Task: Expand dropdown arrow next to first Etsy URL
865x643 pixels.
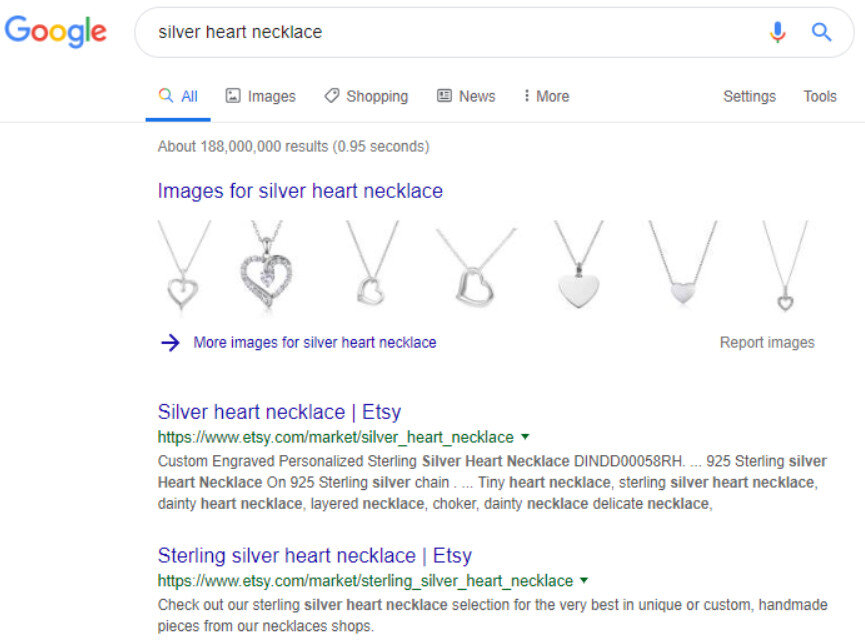Action: pos(525,437)
